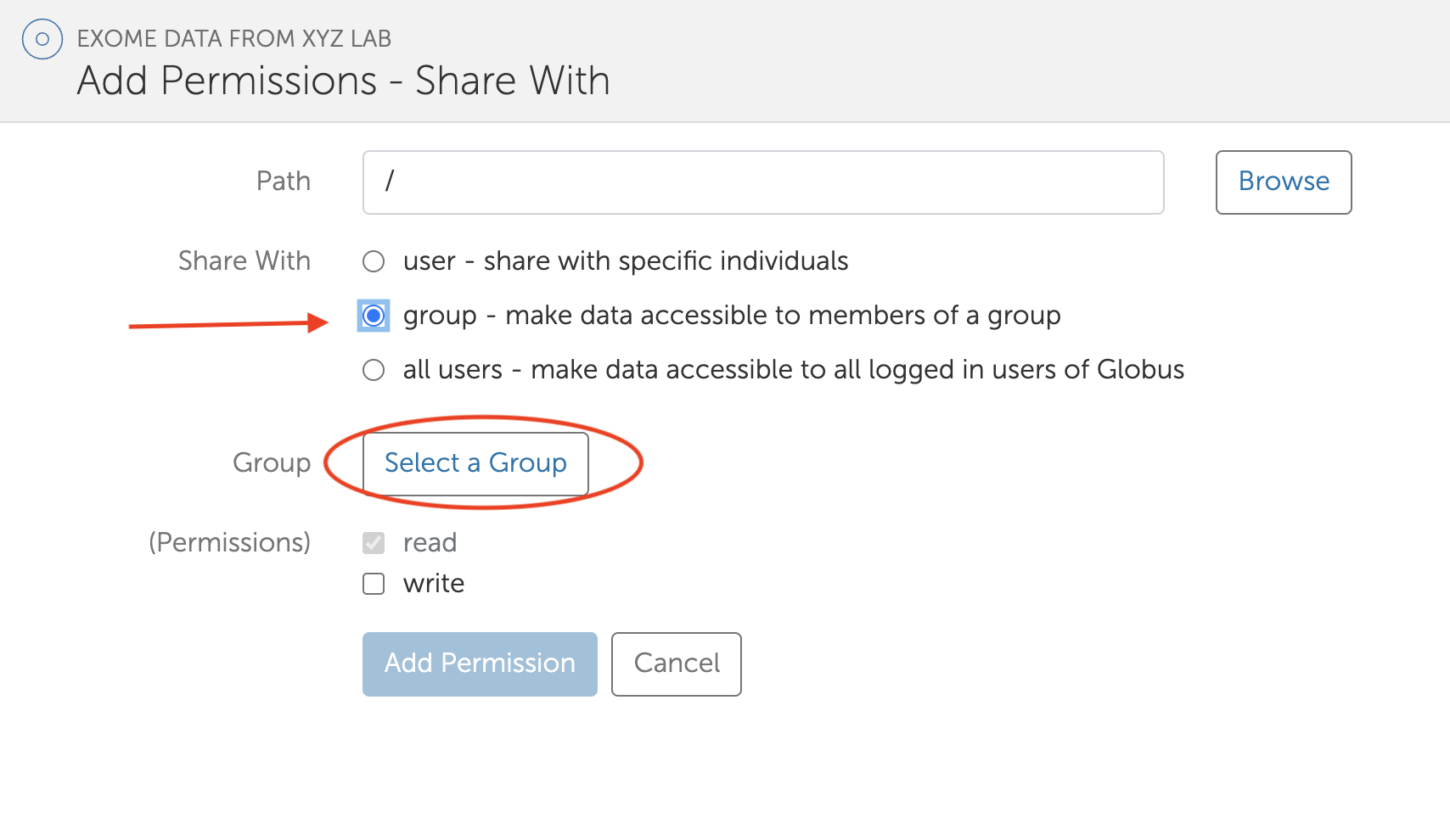This screenshot has height=840, width=1450.
Task: Open the Browse button for path
Action: [1283, 182]
